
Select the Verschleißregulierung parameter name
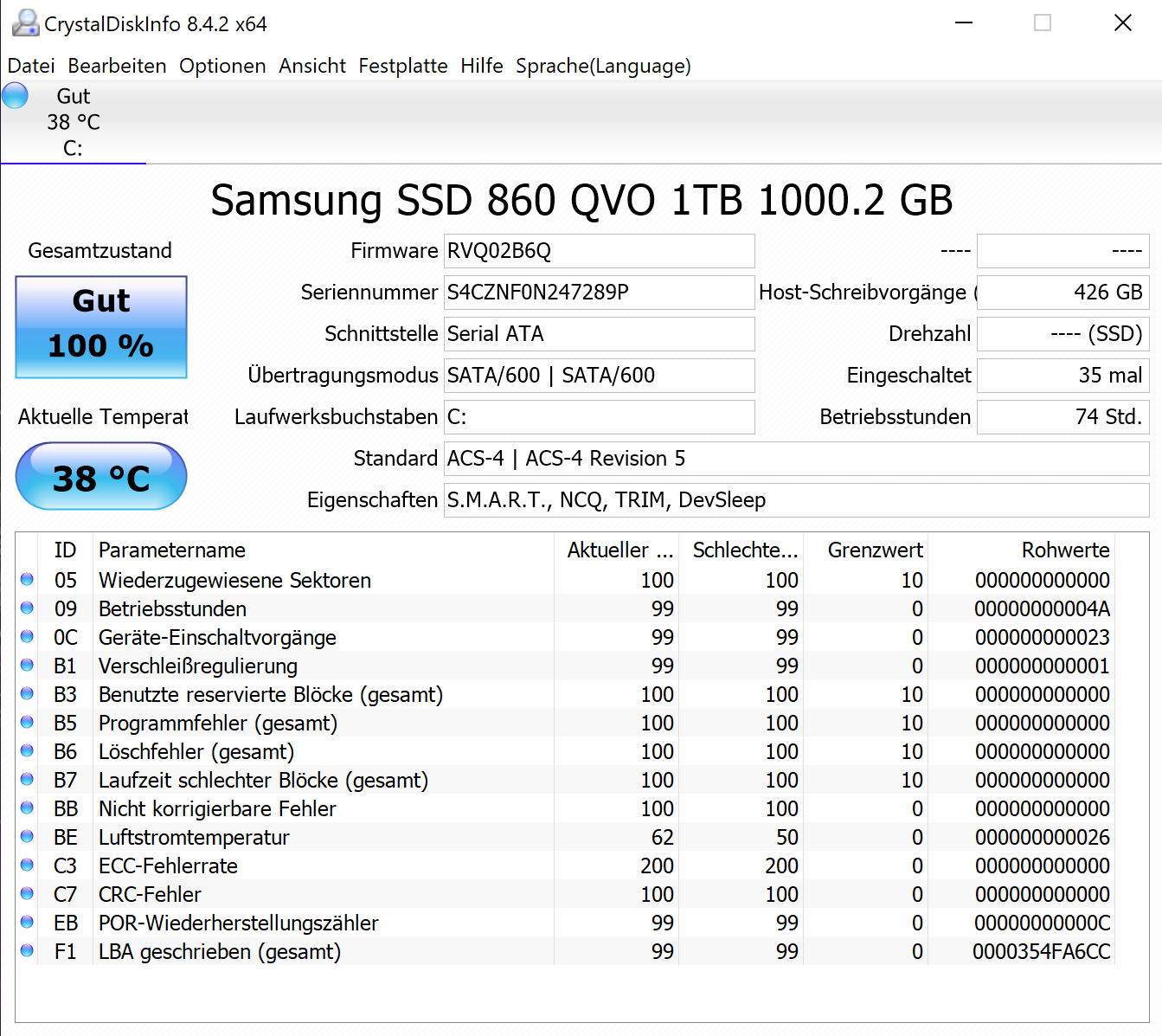198,666
